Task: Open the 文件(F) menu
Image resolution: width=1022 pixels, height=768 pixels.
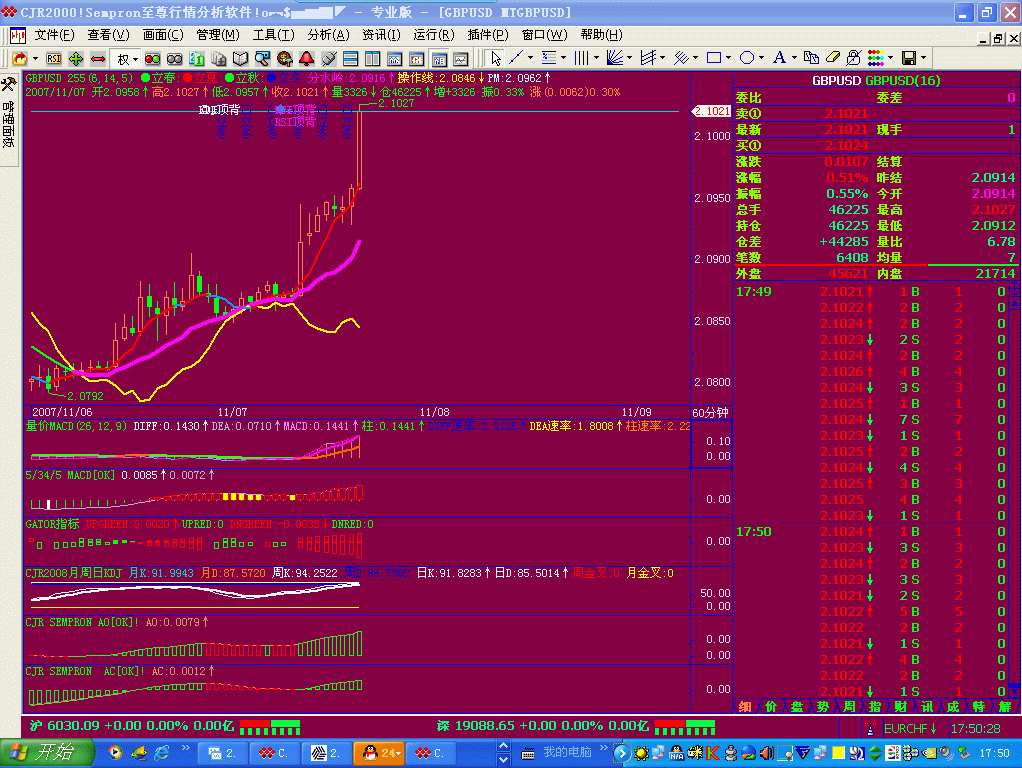Action: pyautogui.click(x=55, y=35)
